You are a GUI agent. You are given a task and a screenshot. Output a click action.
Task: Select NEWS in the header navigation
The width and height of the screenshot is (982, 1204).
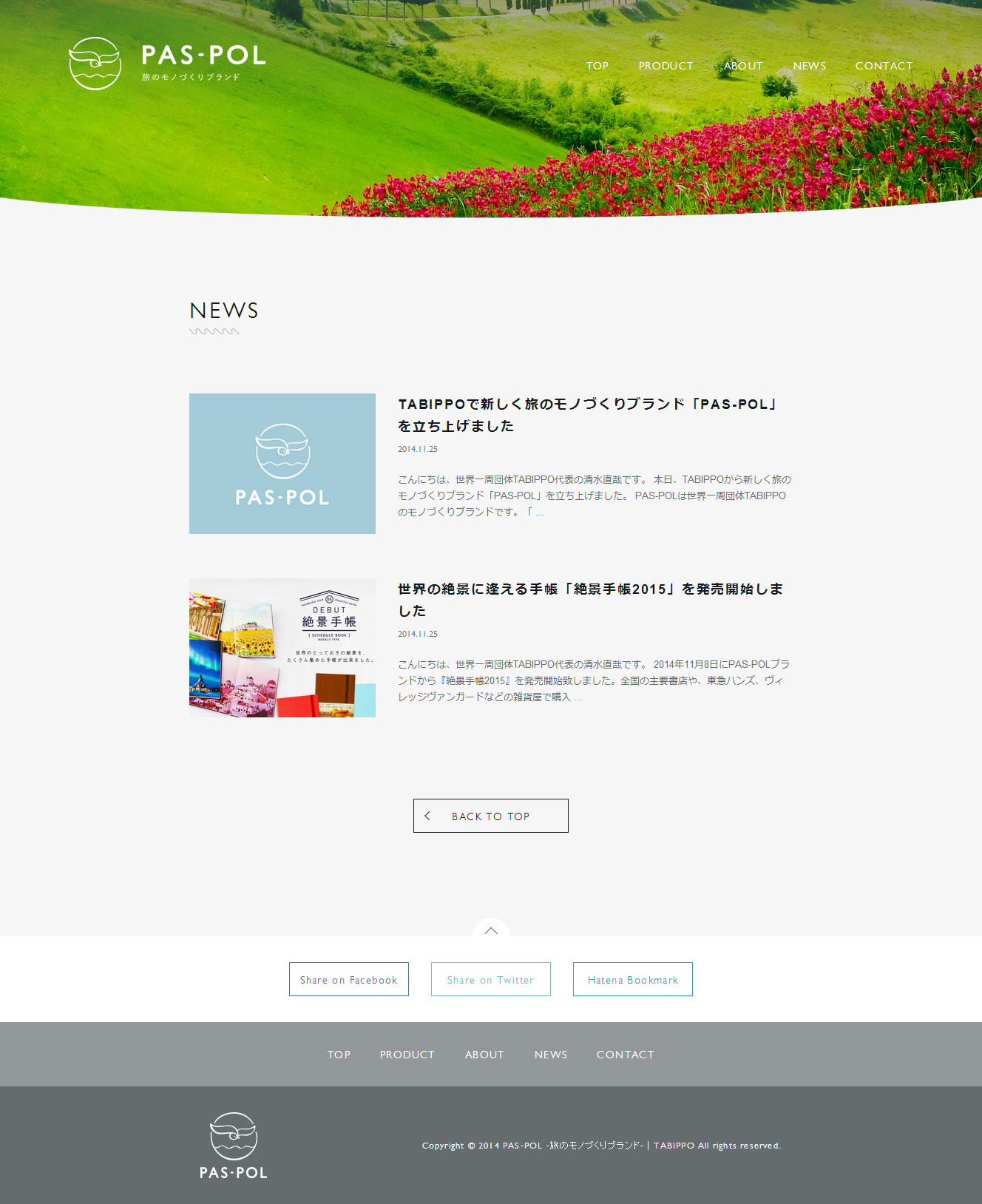(809, 66)
